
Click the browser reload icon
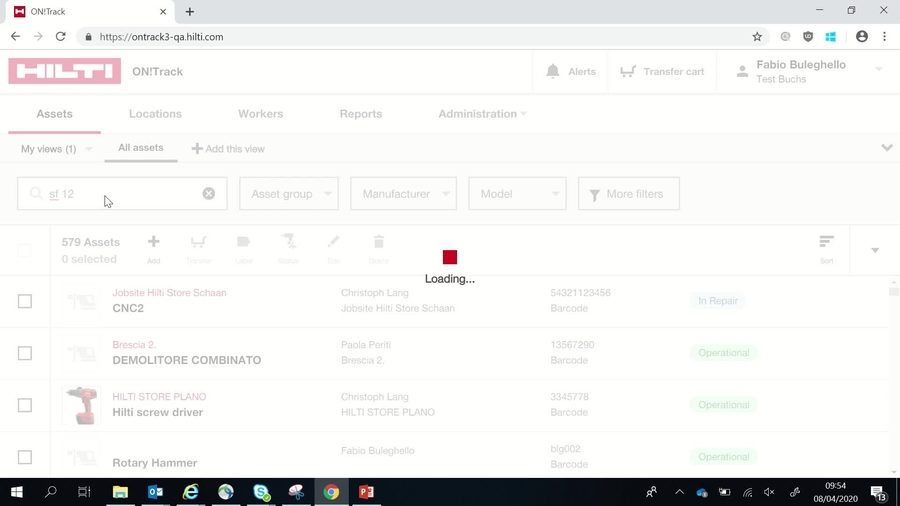tap(60, 37)
